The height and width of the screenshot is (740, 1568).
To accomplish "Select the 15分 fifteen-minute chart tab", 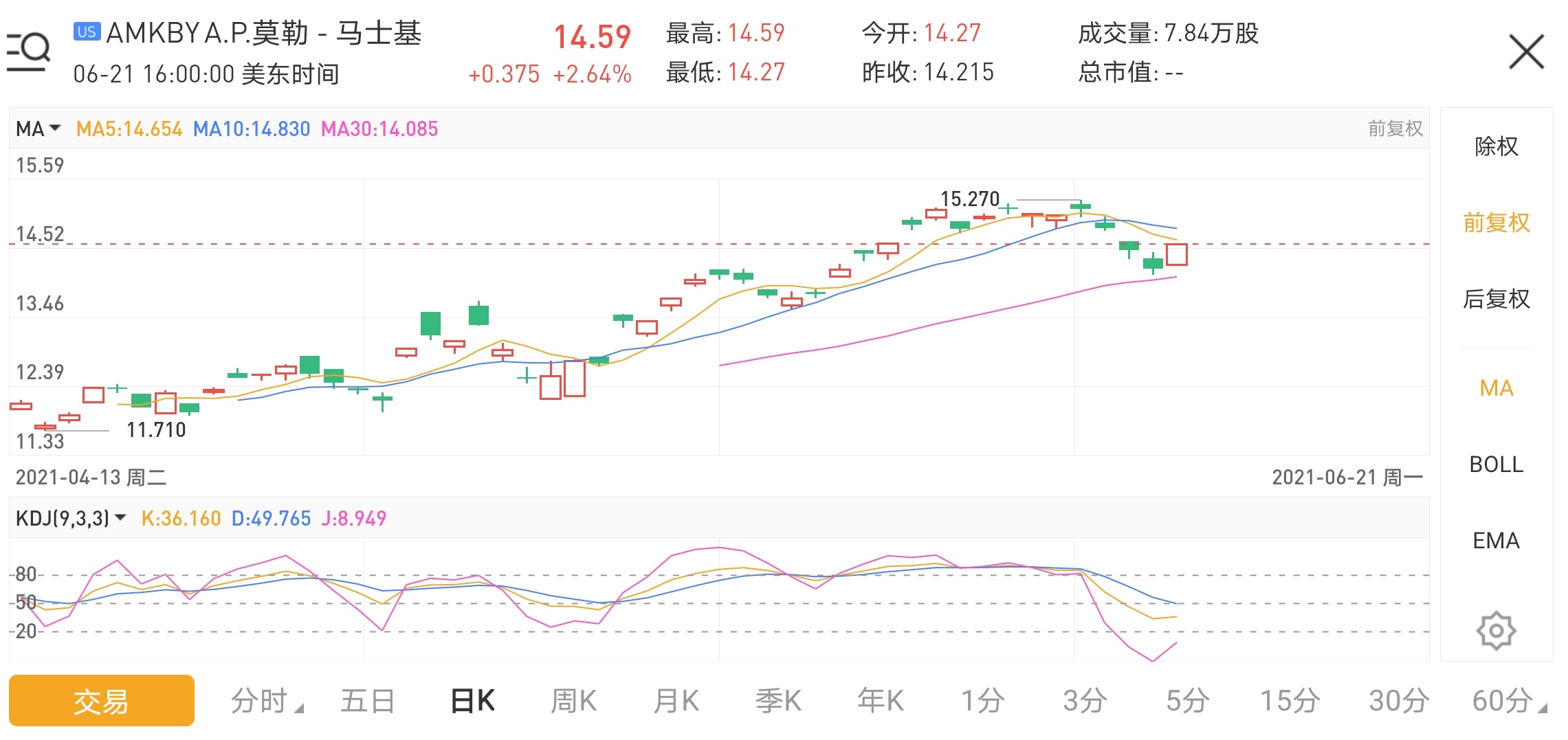I will [x=1290, y=701].
